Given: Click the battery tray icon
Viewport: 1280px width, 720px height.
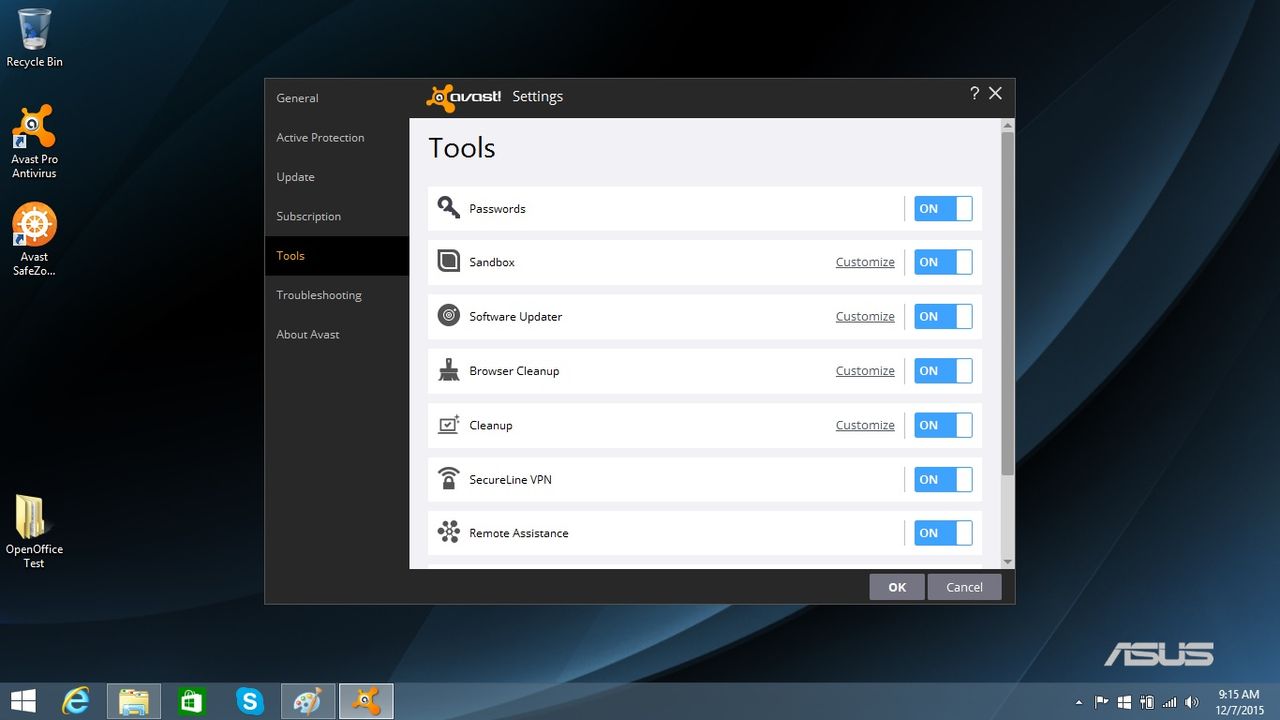Looking at the screenshot, I should (1148, 702).
